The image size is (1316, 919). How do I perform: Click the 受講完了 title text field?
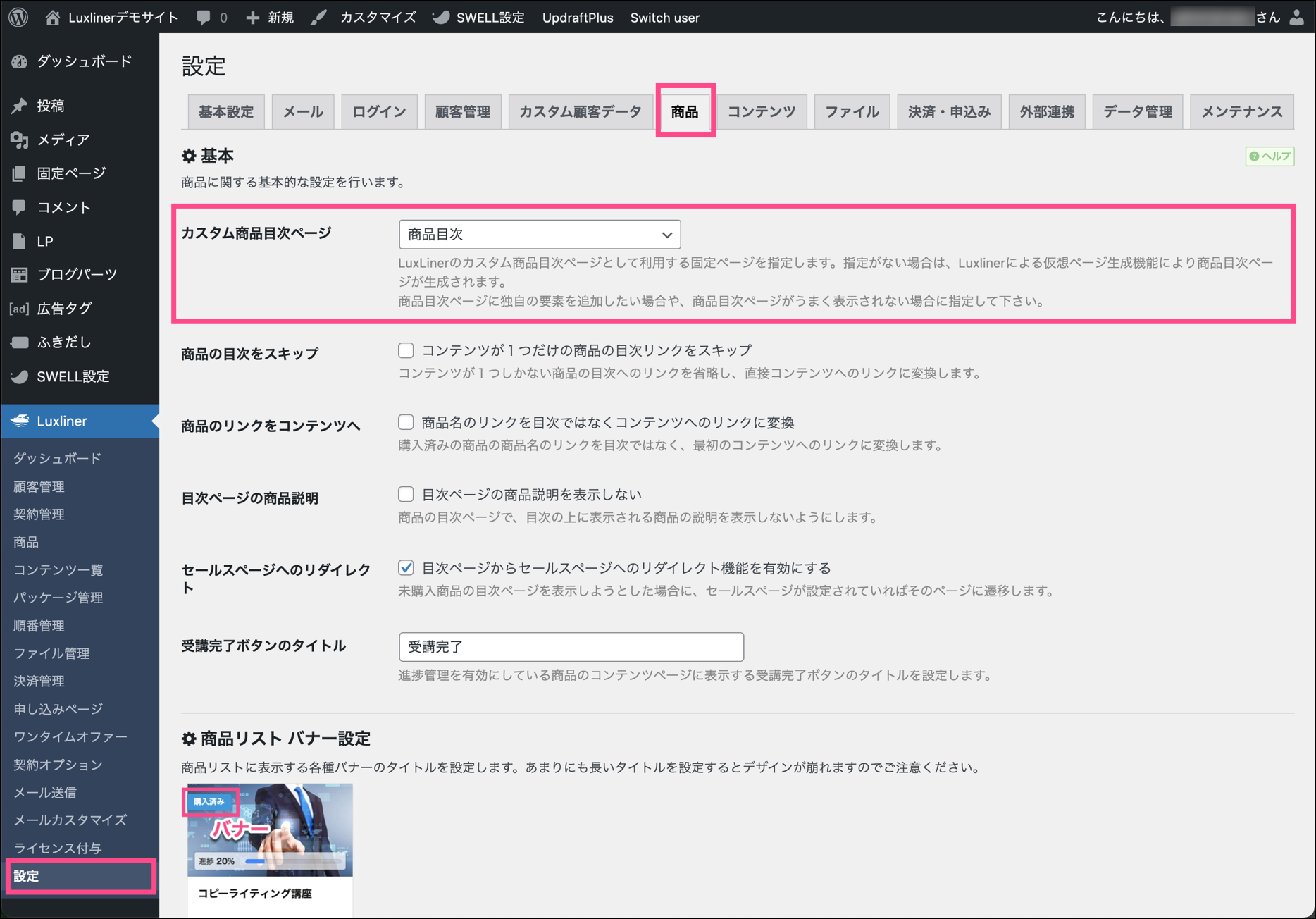tap(571, 646)
